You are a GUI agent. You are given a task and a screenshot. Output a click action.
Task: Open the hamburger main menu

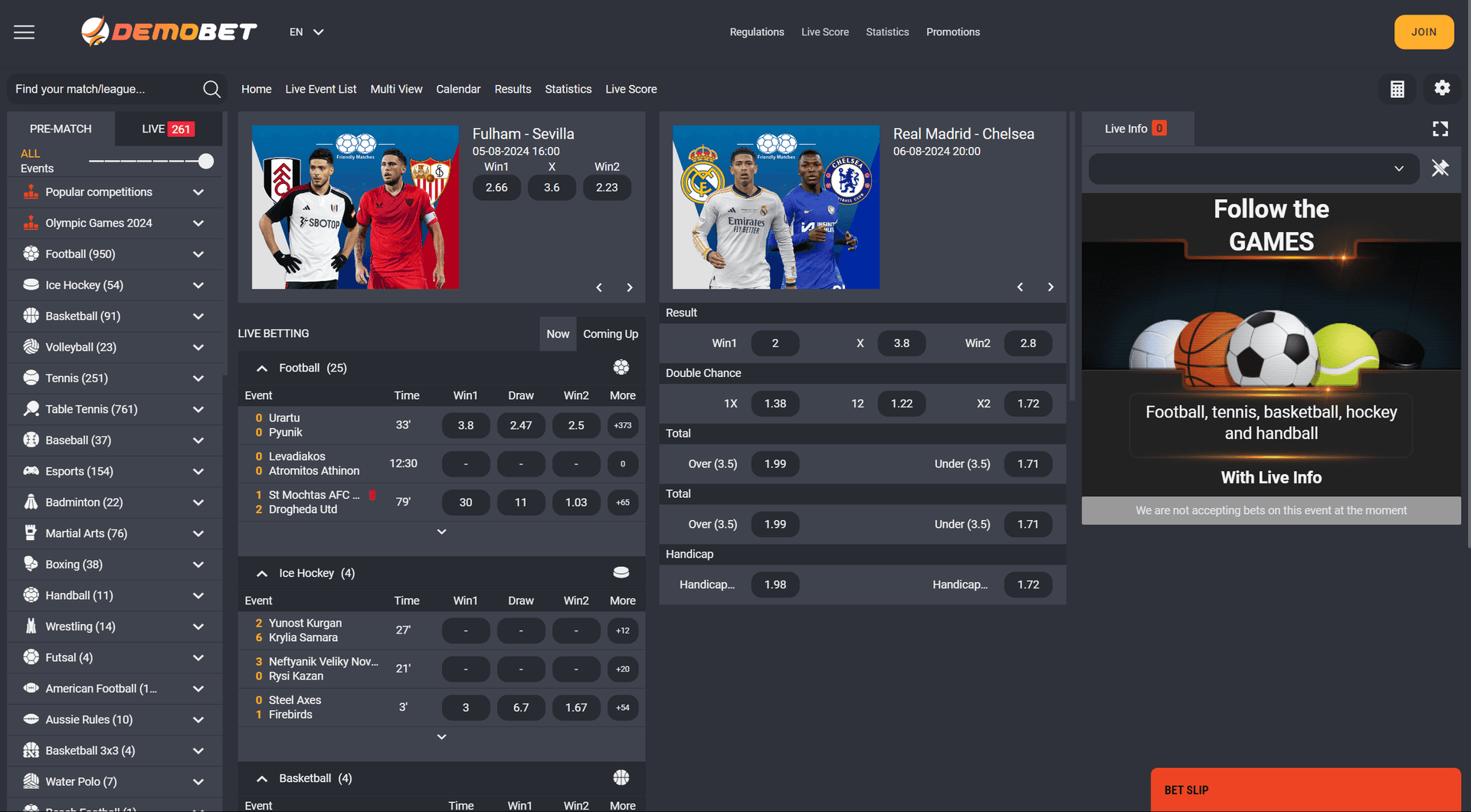[x=24, y=32]
